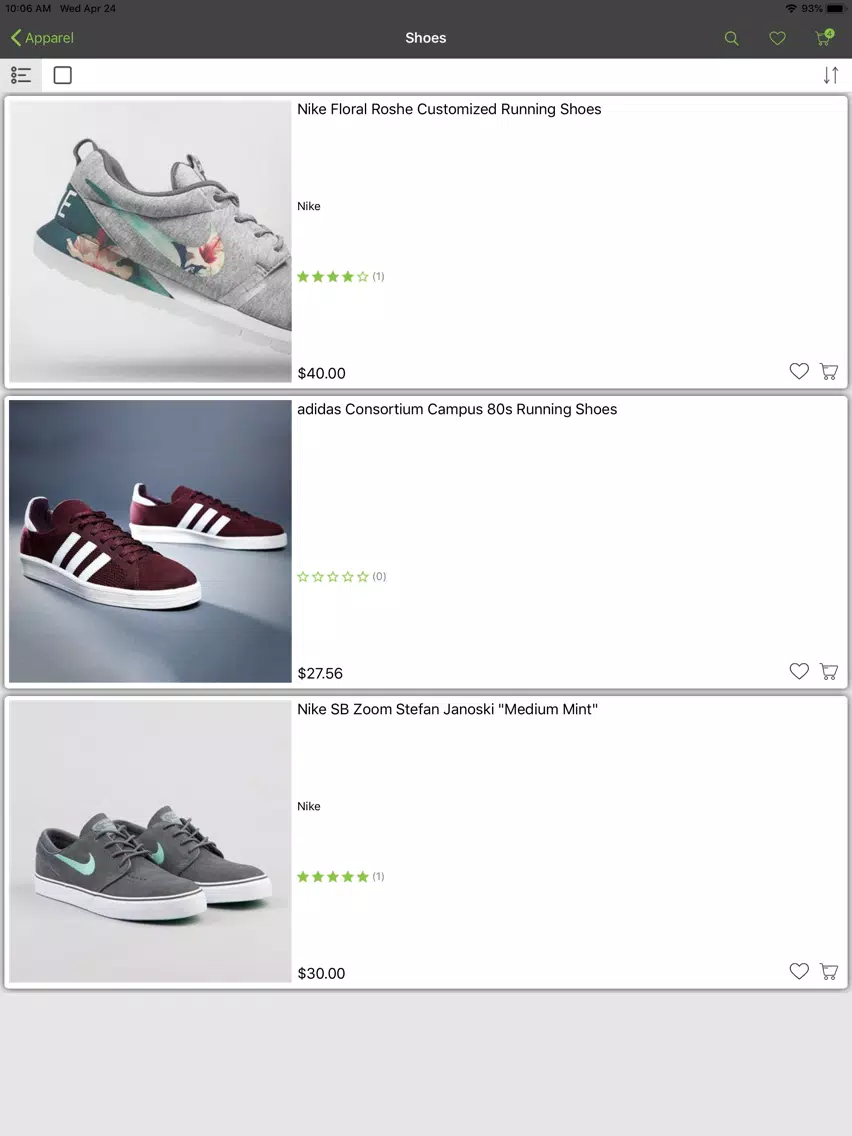The image size is (852, 1136).
Task: Add Nike SB Zoom Stefan Janoski to cart
Action: point(829,971)
